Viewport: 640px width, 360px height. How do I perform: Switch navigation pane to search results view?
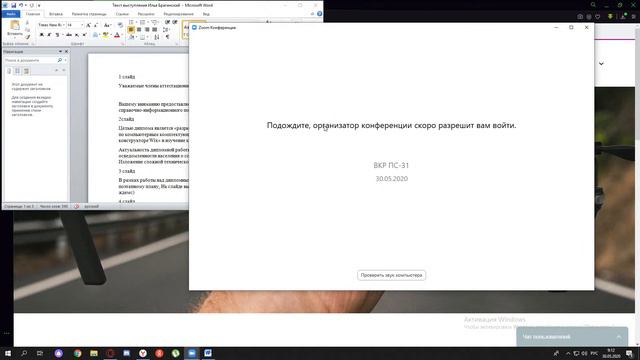click(x=26, y=71)
